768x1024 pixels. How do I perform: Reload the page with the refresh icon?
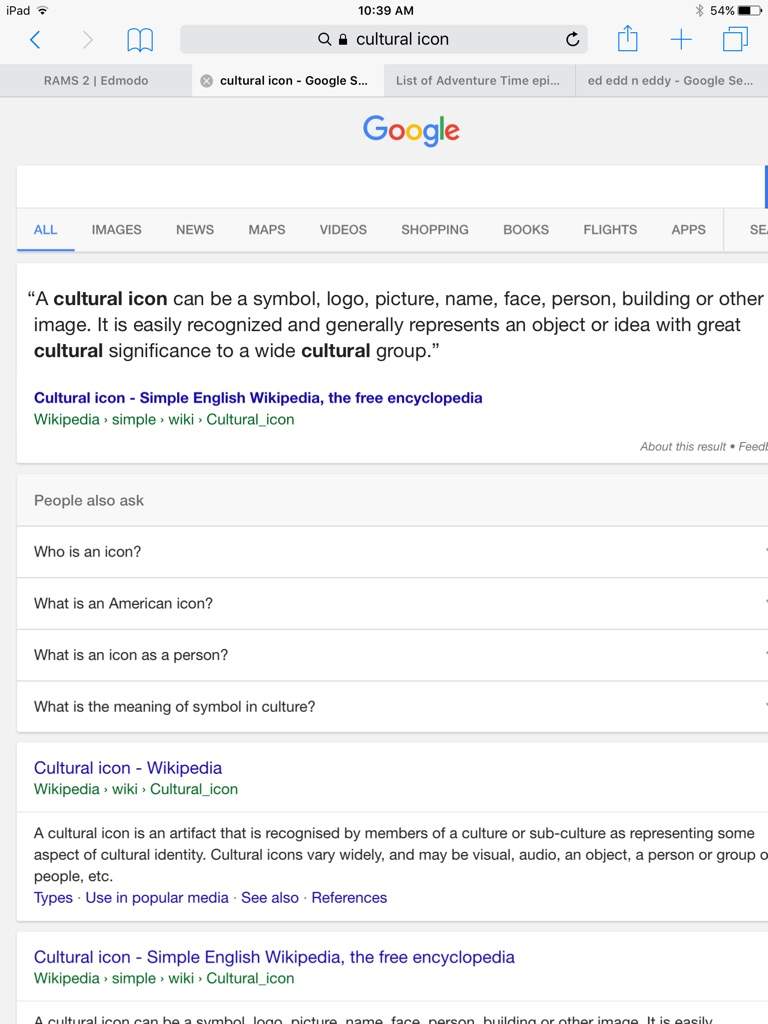coord(572,40)
